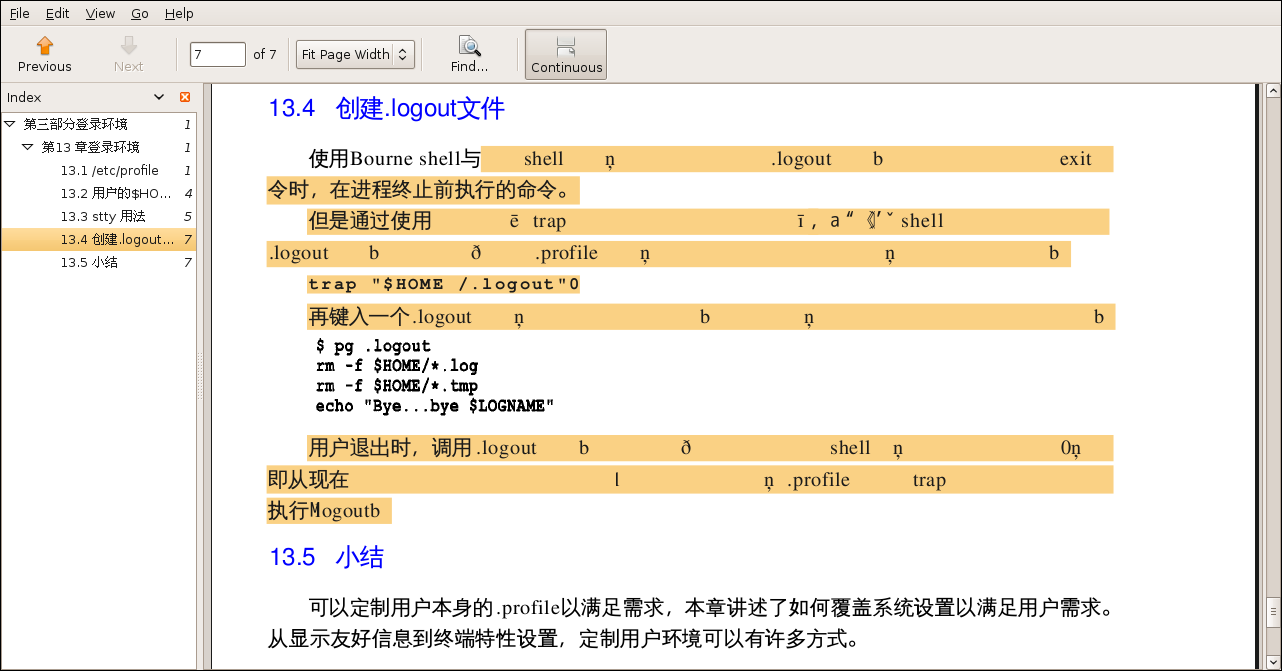Click the Next page arrow
This screenshot has width=1282, height=671.
pos(128,55)
